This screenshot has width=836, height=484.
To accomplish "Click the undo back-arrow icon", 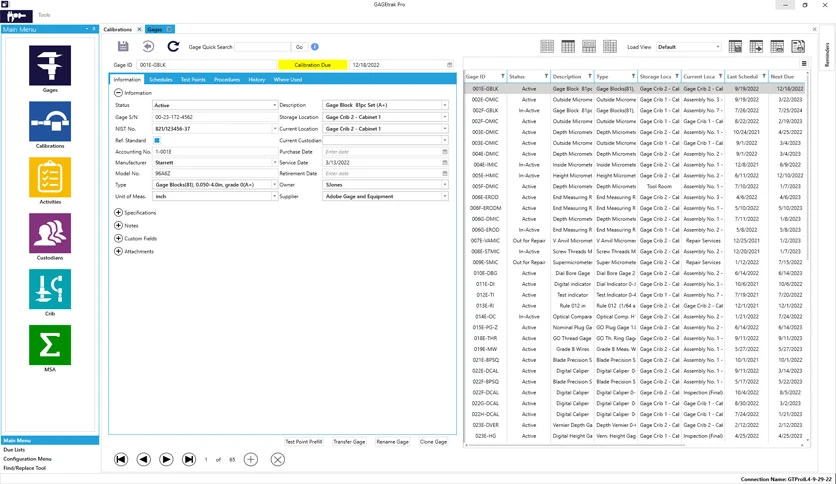I will (x=148, y=46).
